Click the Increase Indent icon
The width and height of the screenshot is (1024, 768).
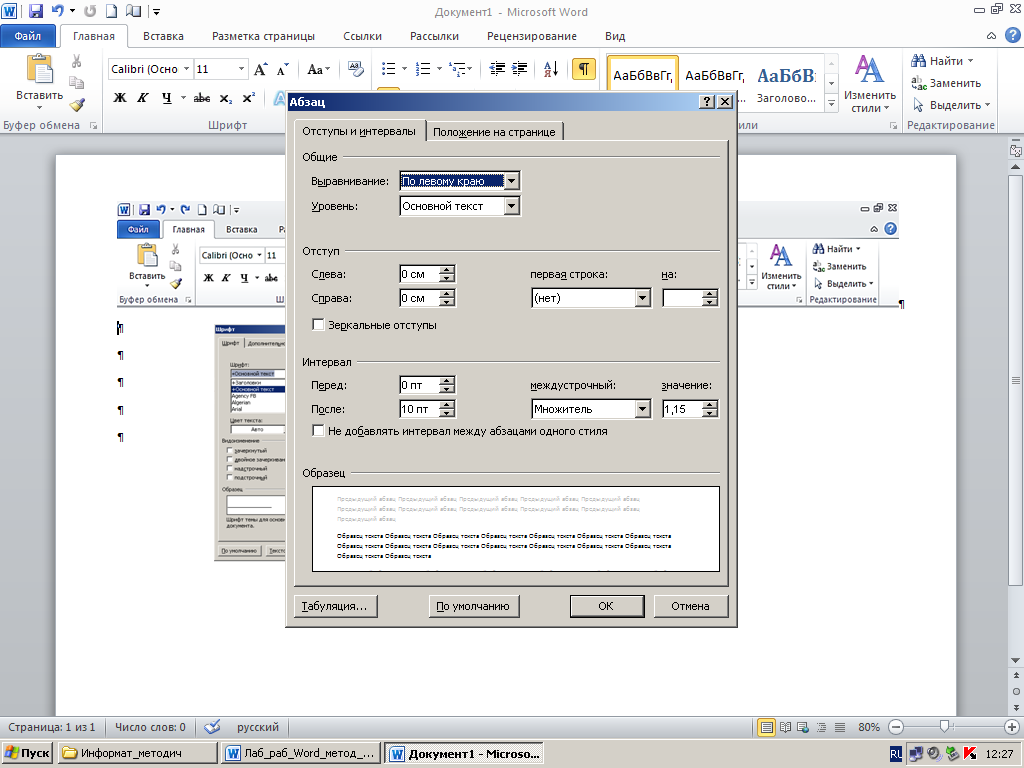[x=520, y=69]
